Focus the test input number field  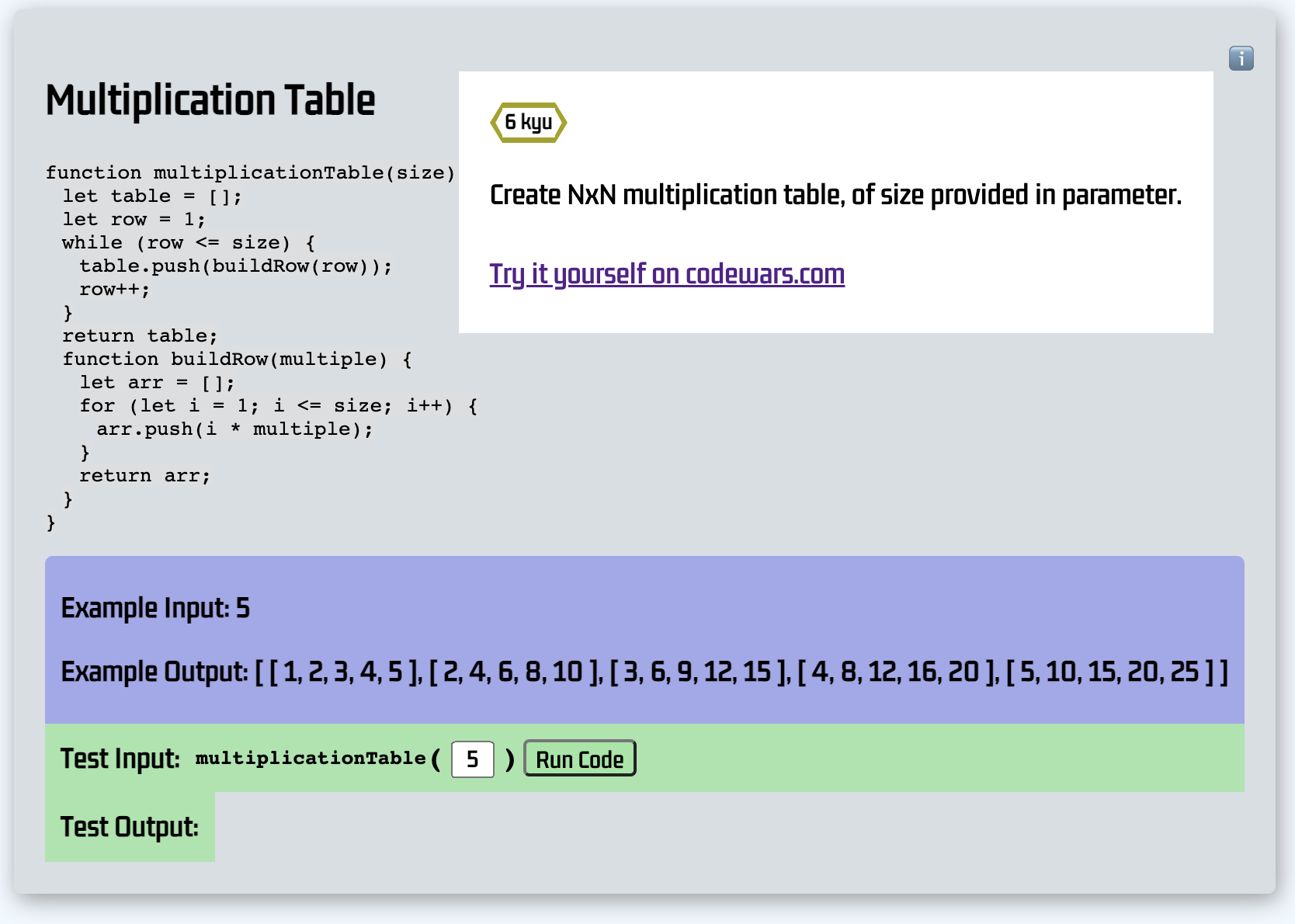point(473,759)
